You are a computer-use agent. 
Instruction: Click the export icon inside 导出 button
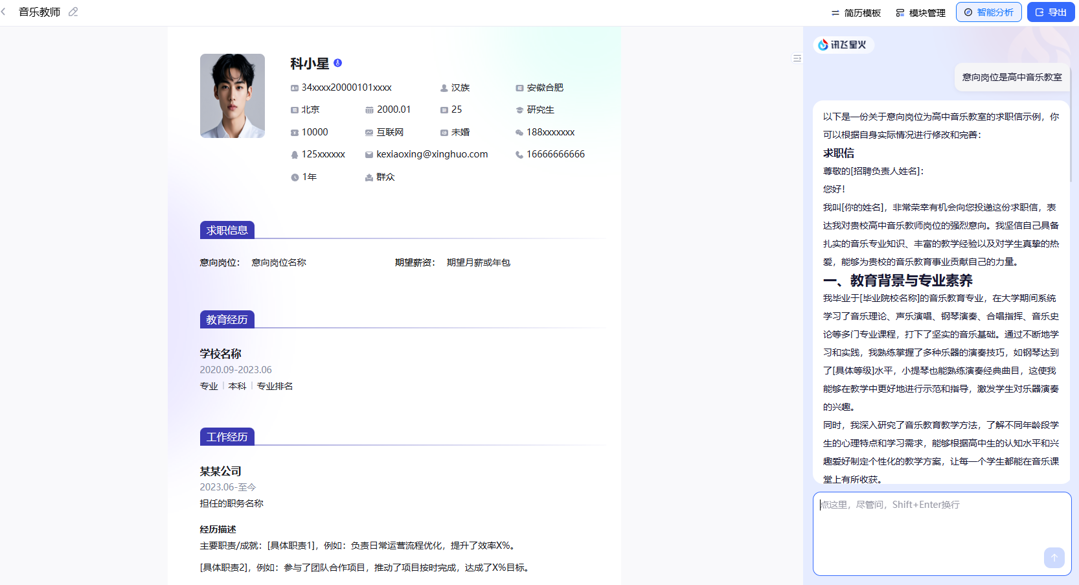point(1037,12)
